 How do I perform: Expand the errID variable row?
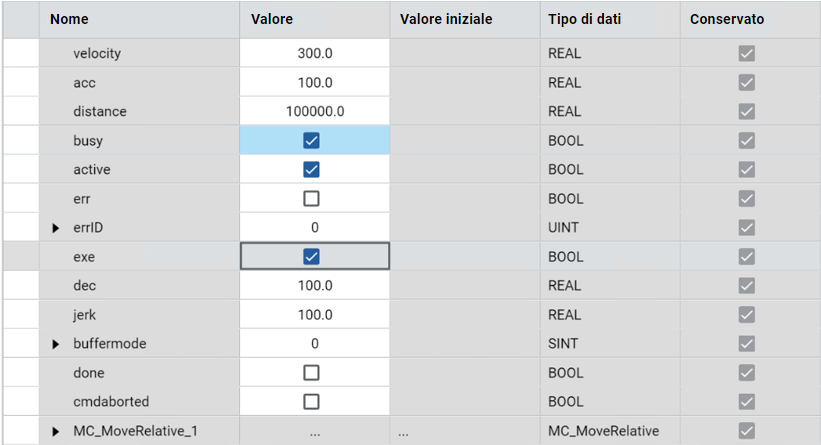point(56,228)
